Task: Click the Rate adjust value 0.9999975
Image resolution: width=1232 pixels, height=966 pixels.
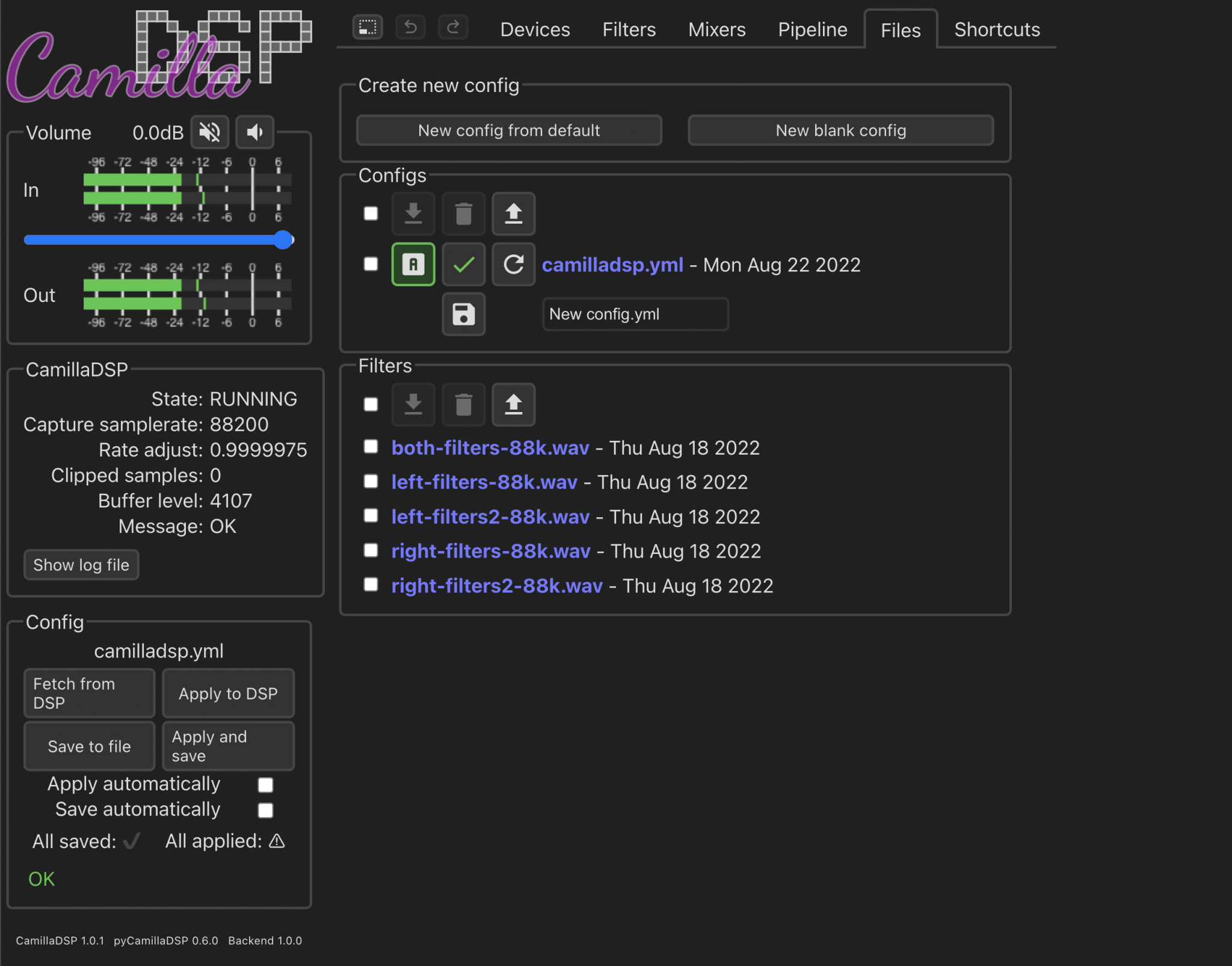Action: click(x=258, y=450)
